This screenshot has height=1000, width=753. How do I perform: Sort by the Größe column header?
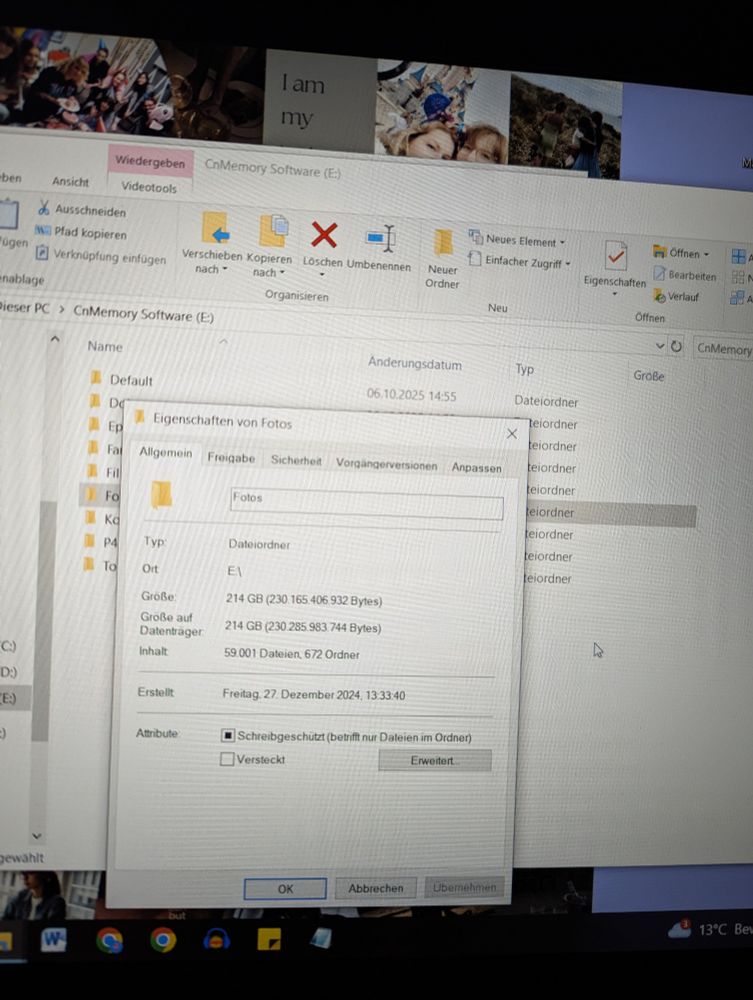pyautogui.click(x=648, y=376)
